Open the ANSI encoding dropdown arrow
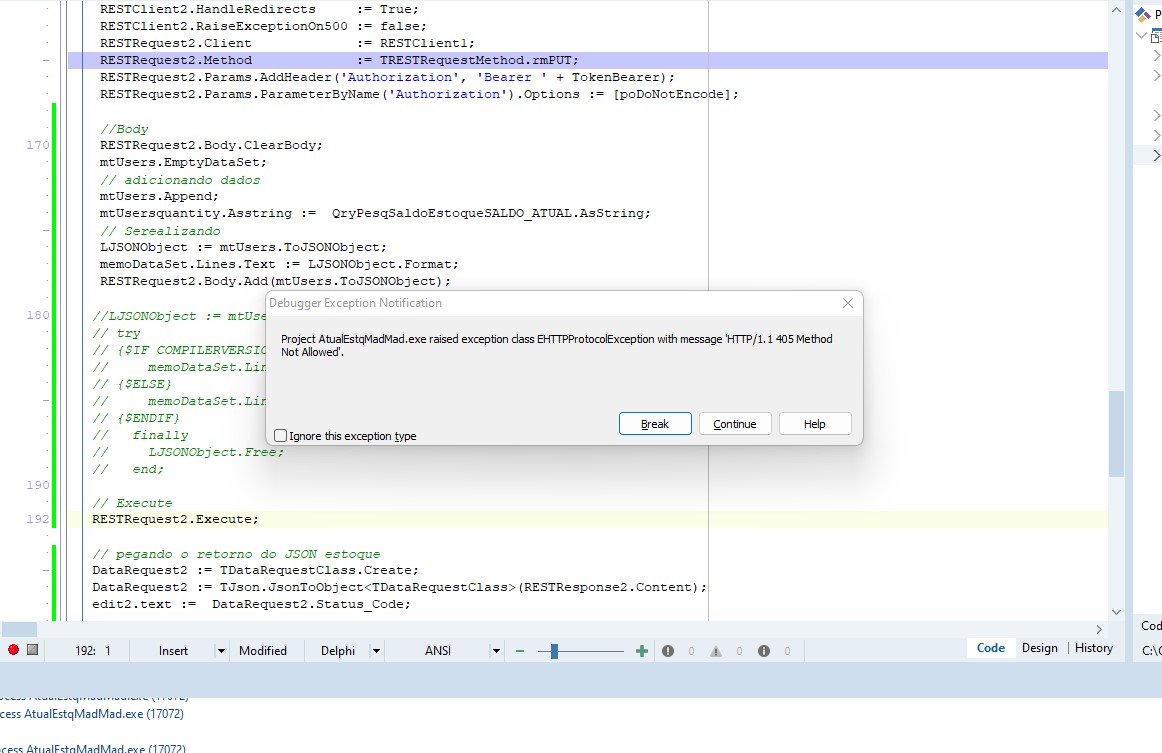This screenshot has height=753, width=1162. (496, 651)
